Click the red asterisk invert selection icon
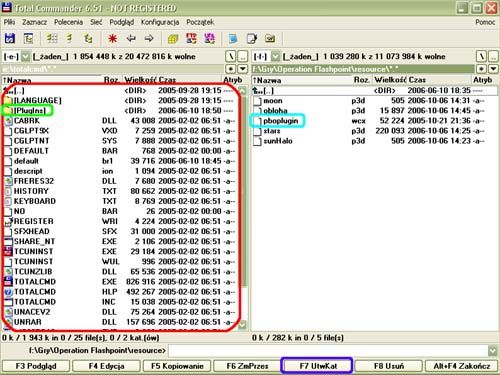 [x=113, y=39]
